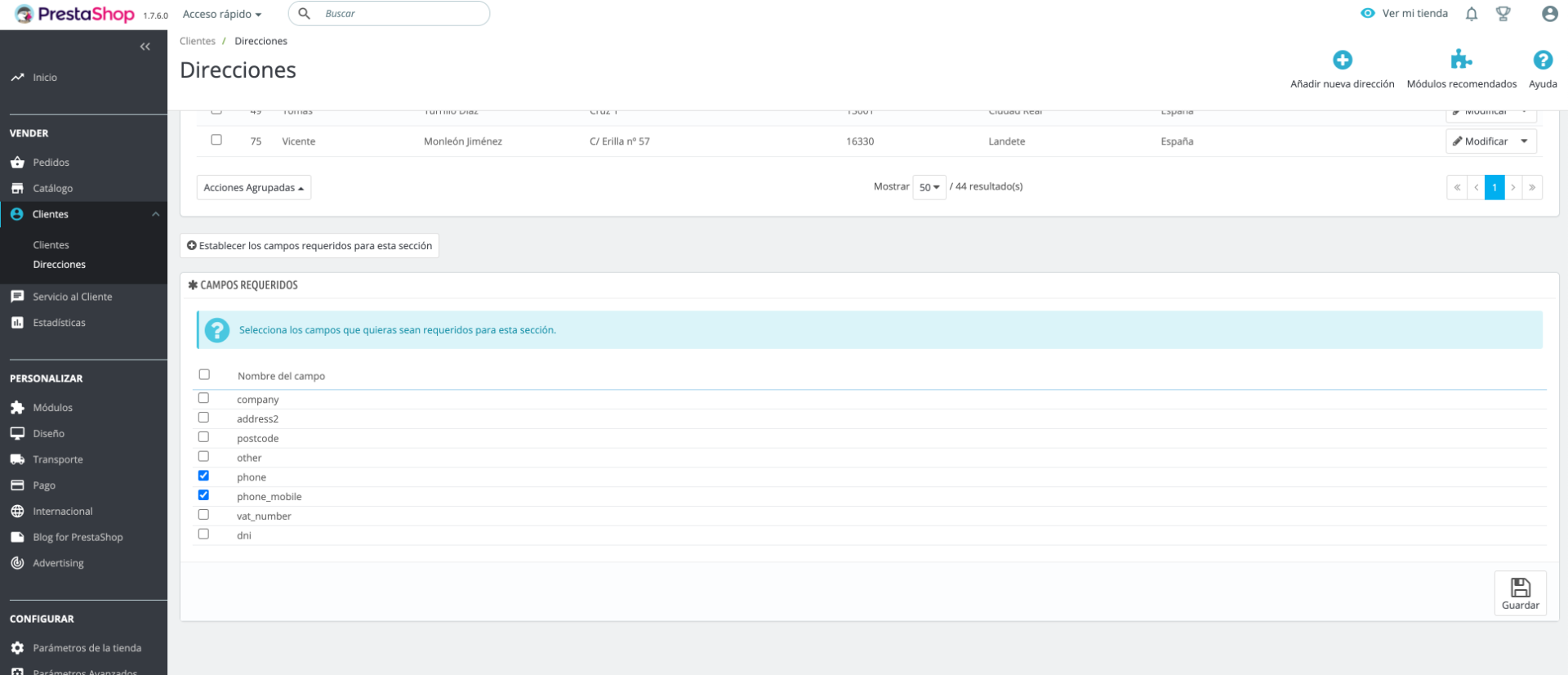Go to the previous page arrow
Viewport: 1568px width, 675px height.
click(1476, 187)
